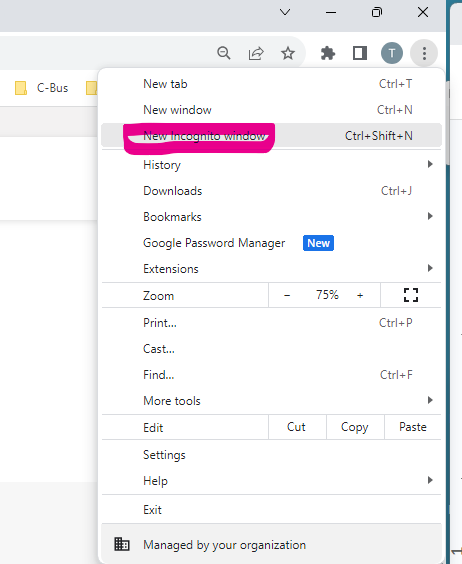Screen dimensions: 462x564
Task: Select Print... from the menu
Action: pyautogui.click(x=271, y=323)
